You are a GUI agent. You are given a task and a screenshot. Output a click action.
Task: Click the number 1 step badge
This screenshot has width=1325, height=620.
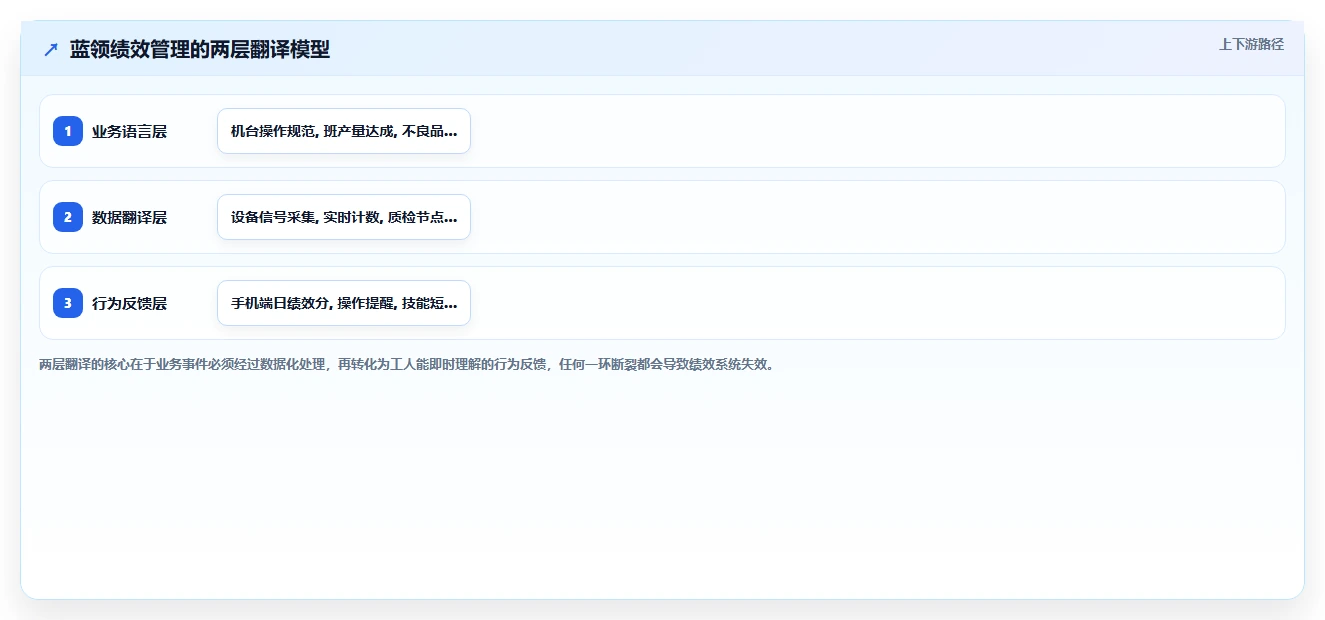coord(68,131)
